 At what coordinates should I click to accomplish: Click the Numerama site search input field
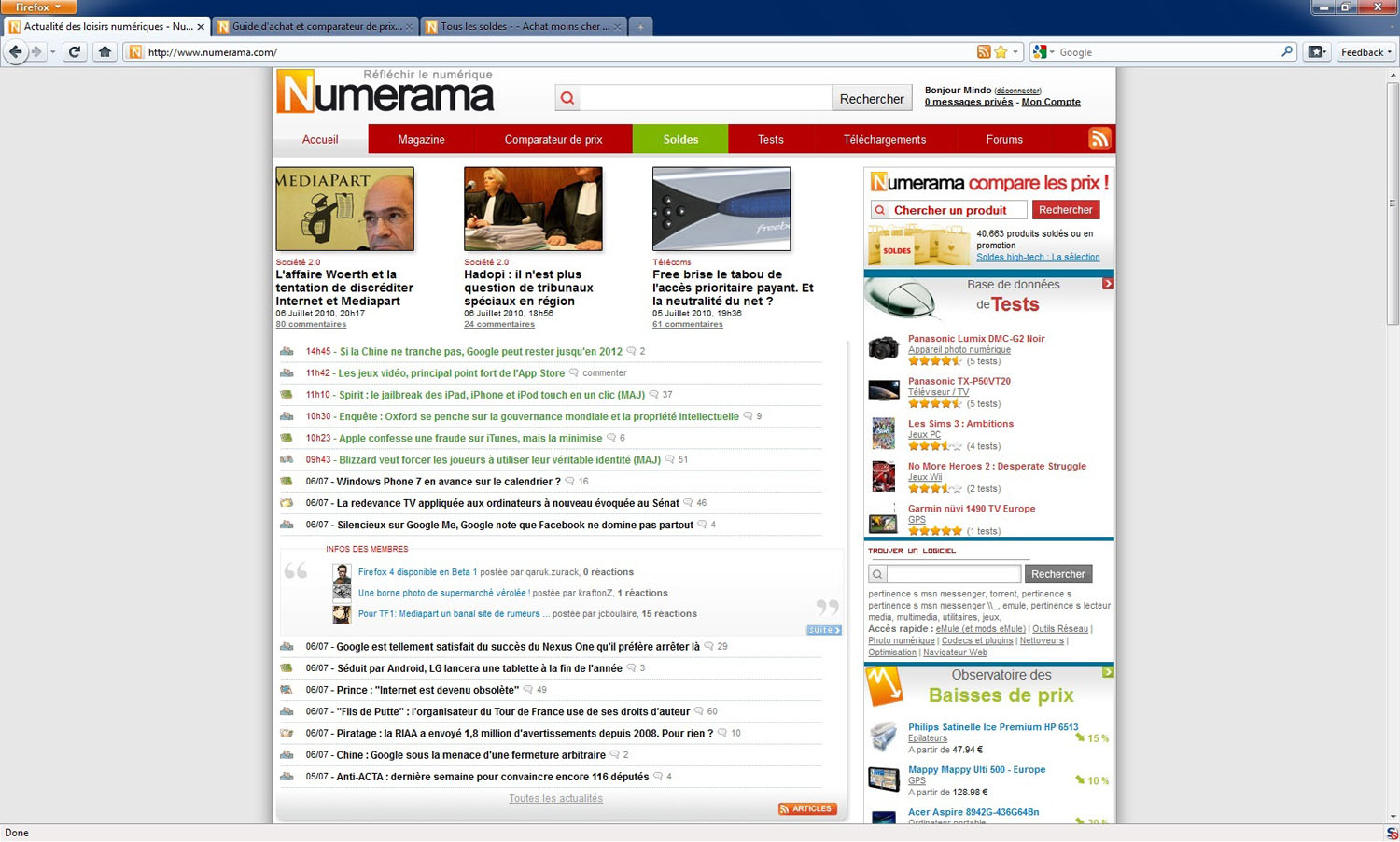(705, 98)
